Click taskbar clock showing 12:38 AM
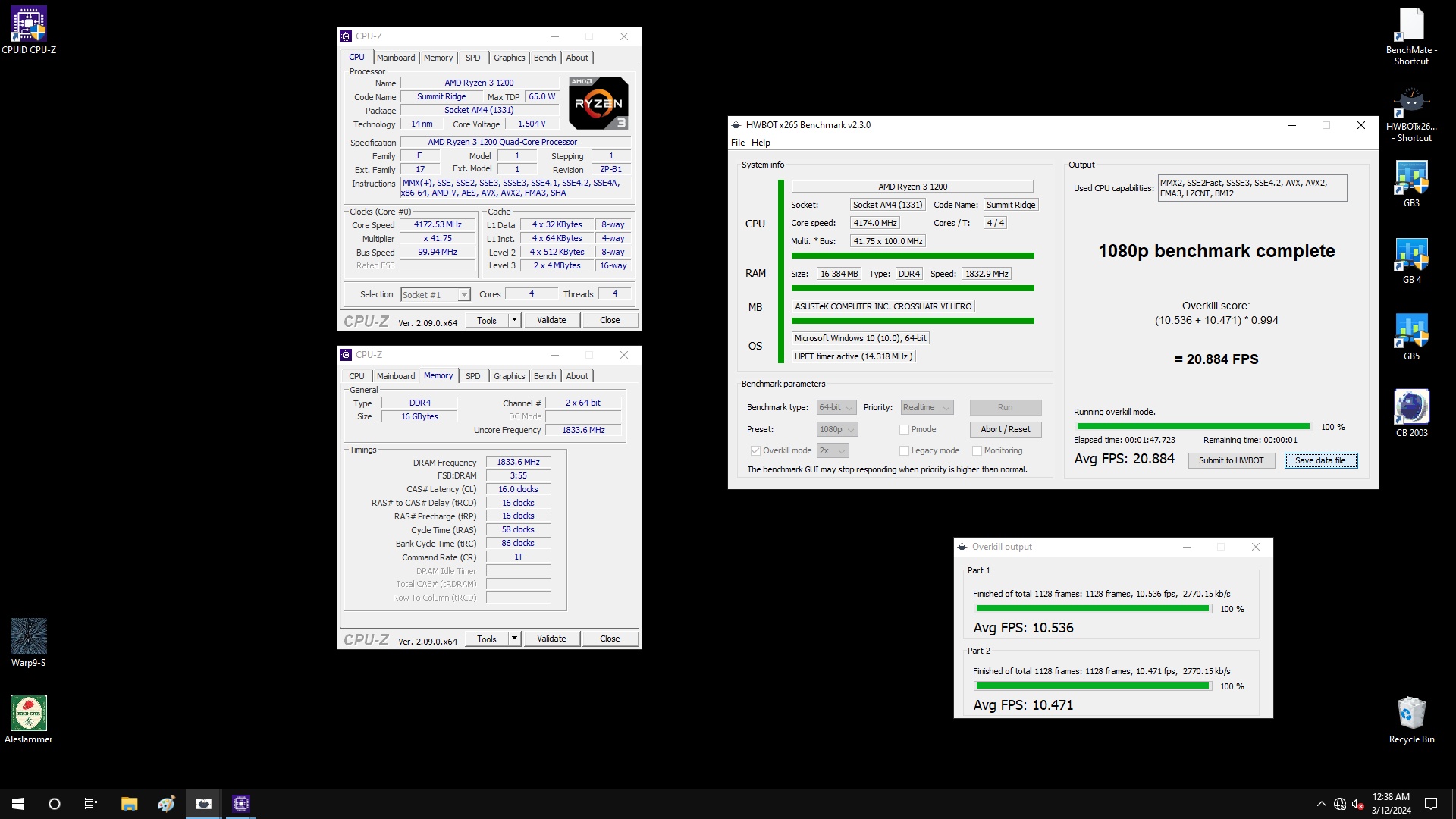The height and width of the screenshot is (819, 1456). click(1391, 804)
